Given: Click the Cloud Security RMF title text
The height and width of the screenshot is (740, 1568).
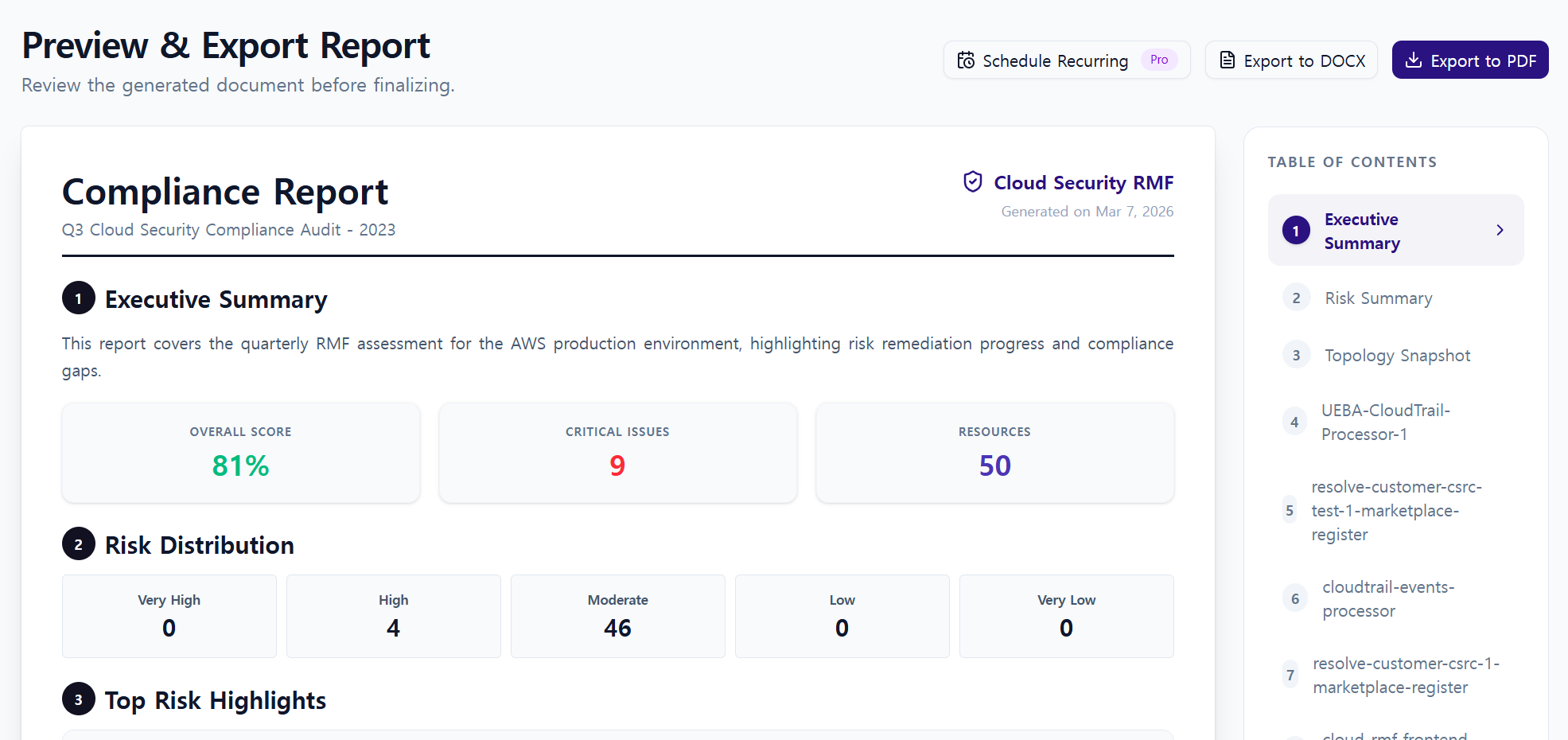Looking at the screenshot, I should 1084,182.
